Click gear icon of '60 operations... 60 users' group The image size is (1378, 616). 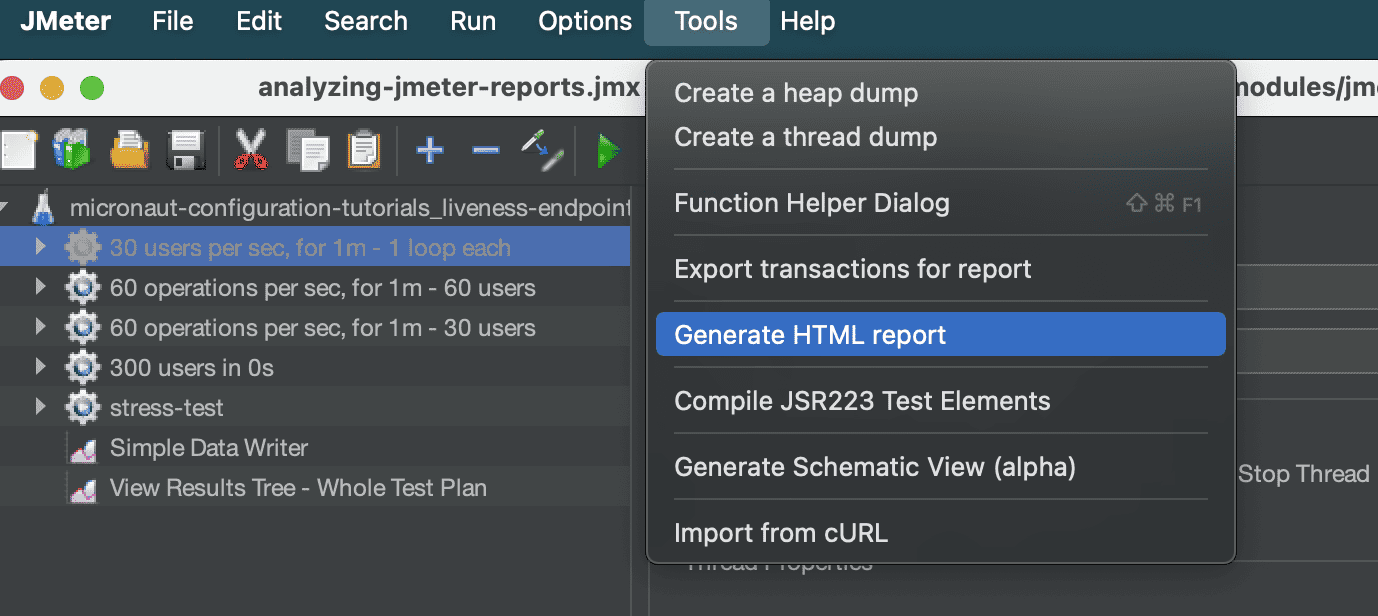click(x=83, y=288)
